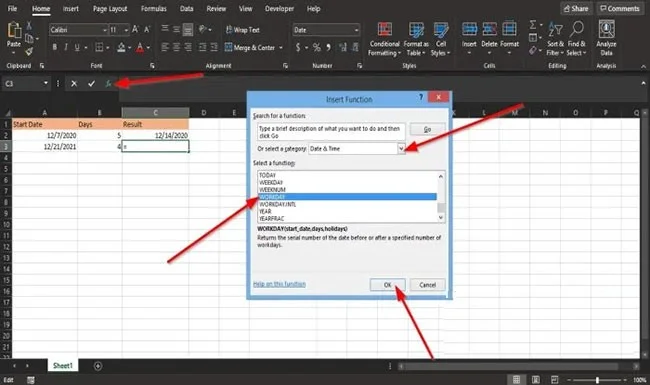The image size is (650, 385).
Task: Open Sort & Filter menu
Action: coord(555,39)
